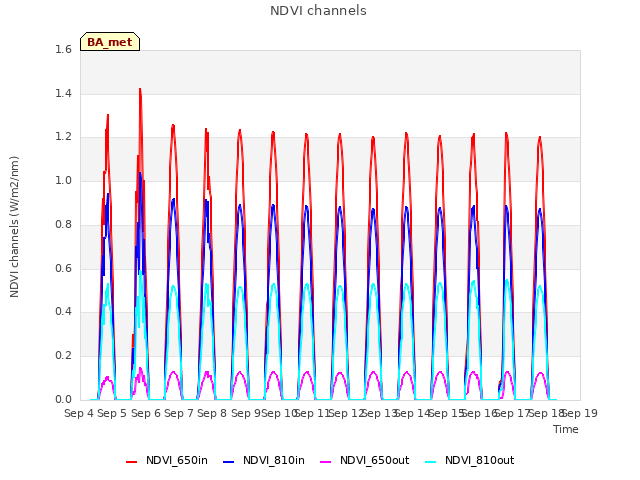Viewport: 640px width, 480px height.
Task: Click the Time x-axis label
Action: pyautogui.click(x=566, y=429)
